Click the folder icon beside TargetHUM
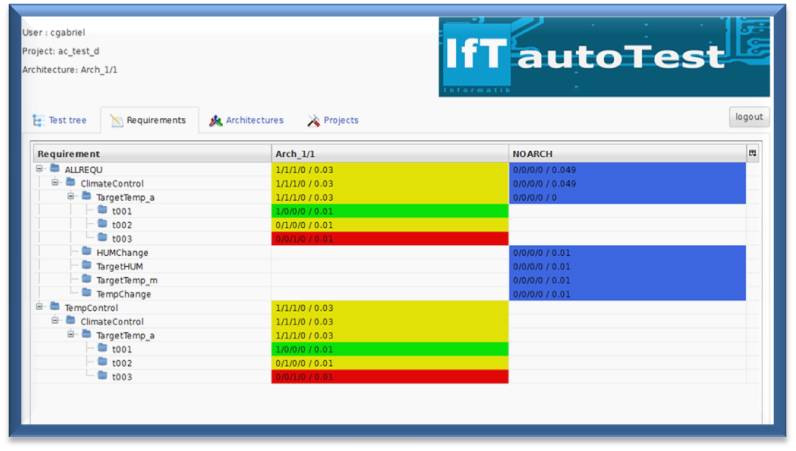 87,266
